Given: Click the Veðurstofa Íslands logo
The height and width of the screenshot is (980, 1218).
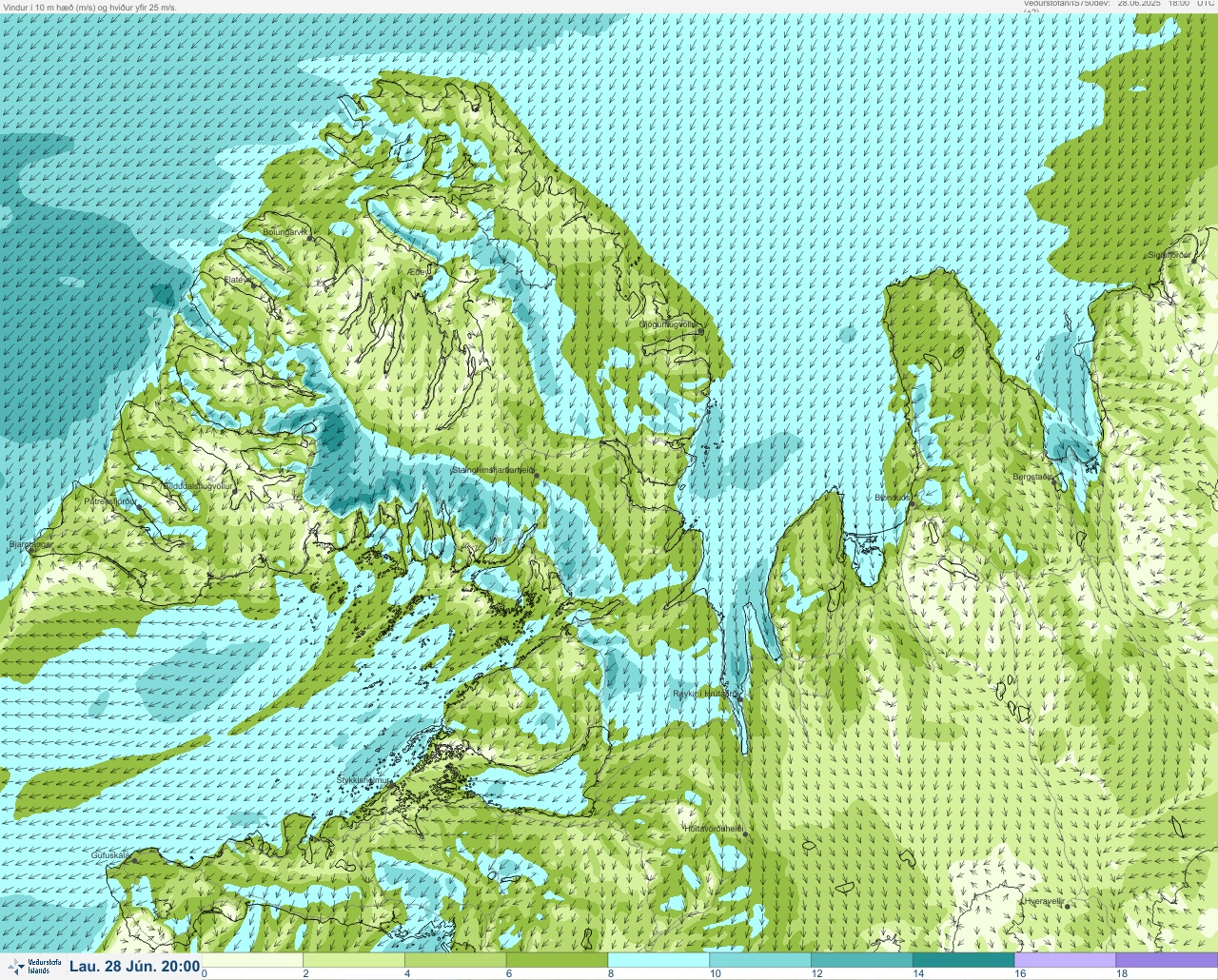Looking at the screenshot, I should pyautogui.click(x=32, y=967).
